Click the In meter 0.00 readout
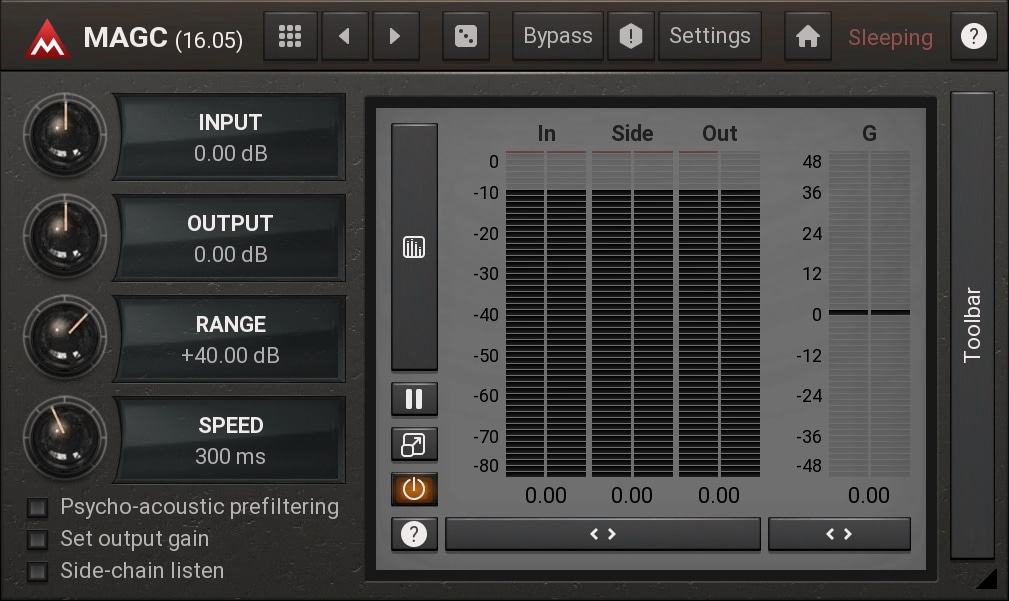The width and height of the screenshot is (1009, 601). [x=546, y=495]
